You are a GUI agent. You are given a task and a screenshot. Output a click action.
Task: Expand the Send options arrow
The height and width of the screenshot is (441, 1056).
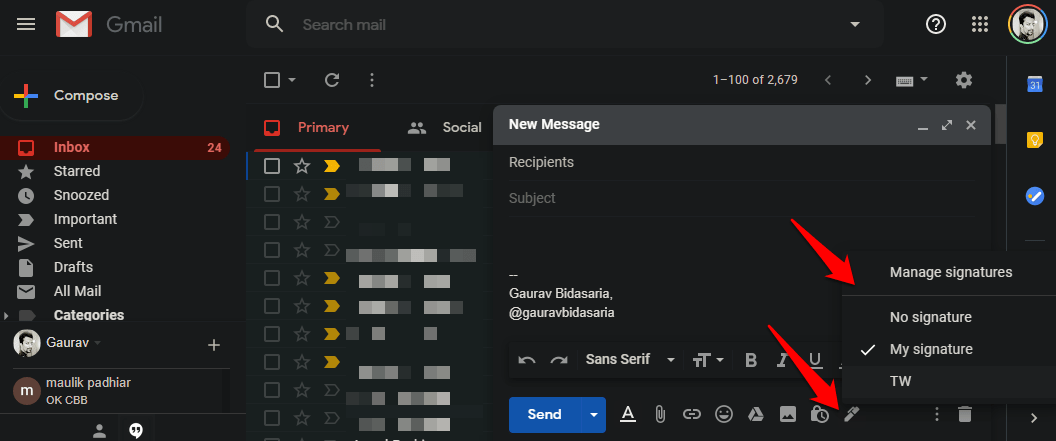[594, 414]
